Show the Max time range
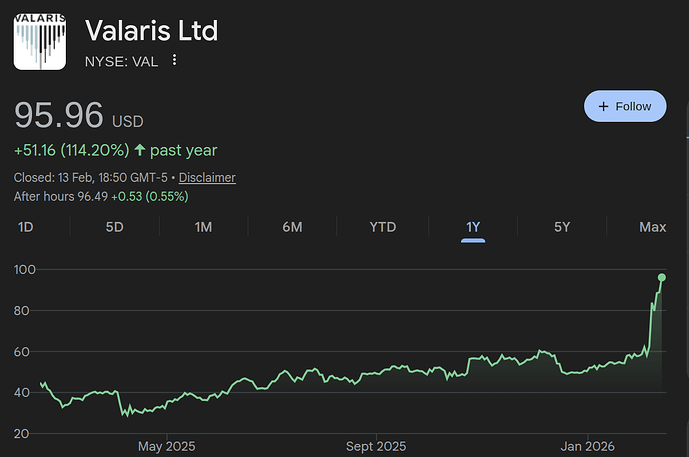Image resolution: width=689 pixels, height=457 pixels. click(652, 227)
